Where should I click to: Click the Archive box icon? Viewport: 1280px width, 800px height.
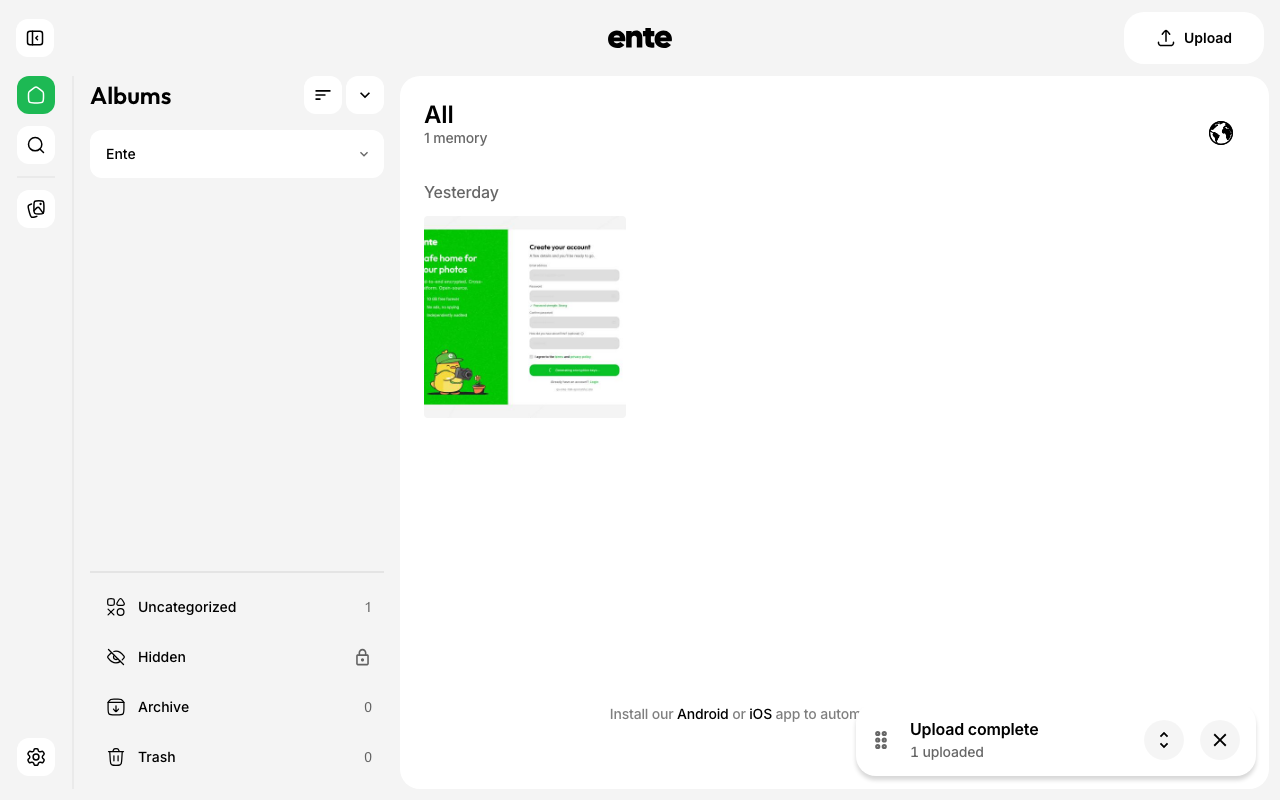click(116, 707)
